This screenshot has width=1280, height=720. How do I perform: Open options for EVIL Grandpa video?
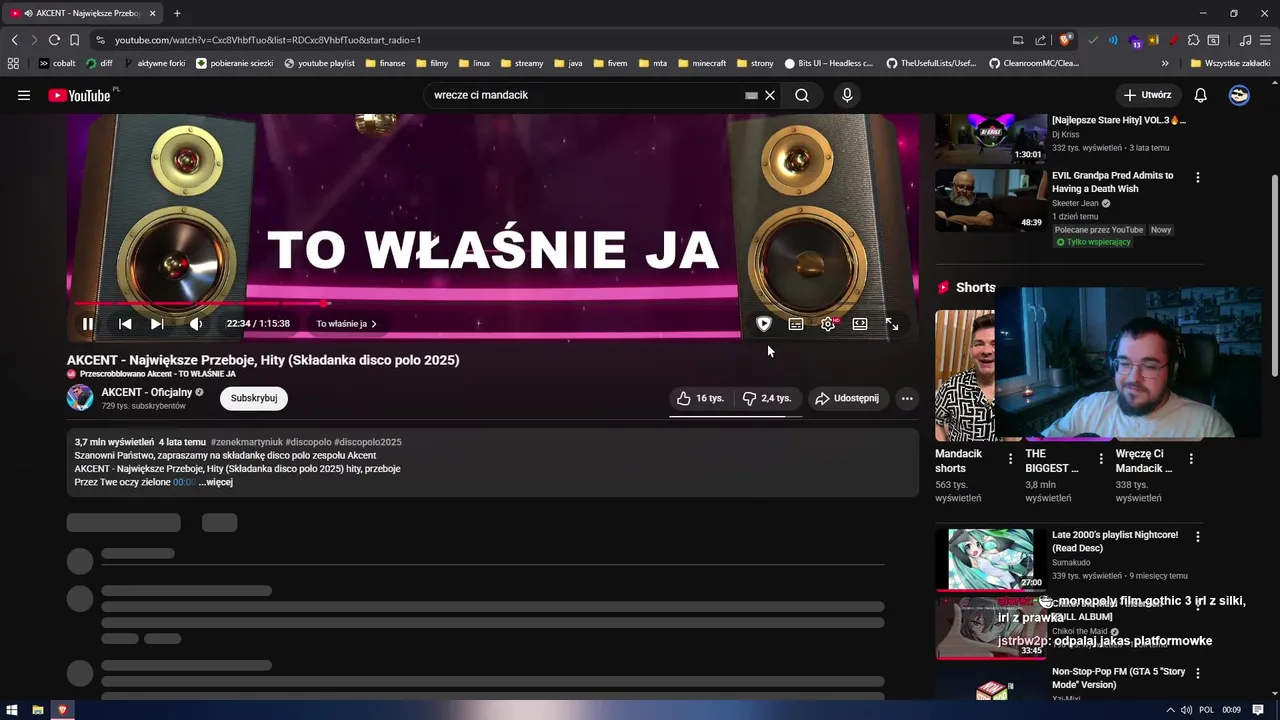(x=1198, y=177)
